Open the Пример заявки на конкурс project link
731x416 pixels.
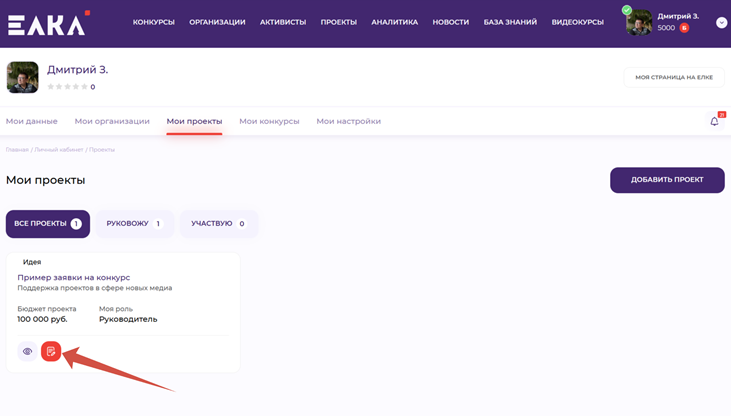[74, 277]
